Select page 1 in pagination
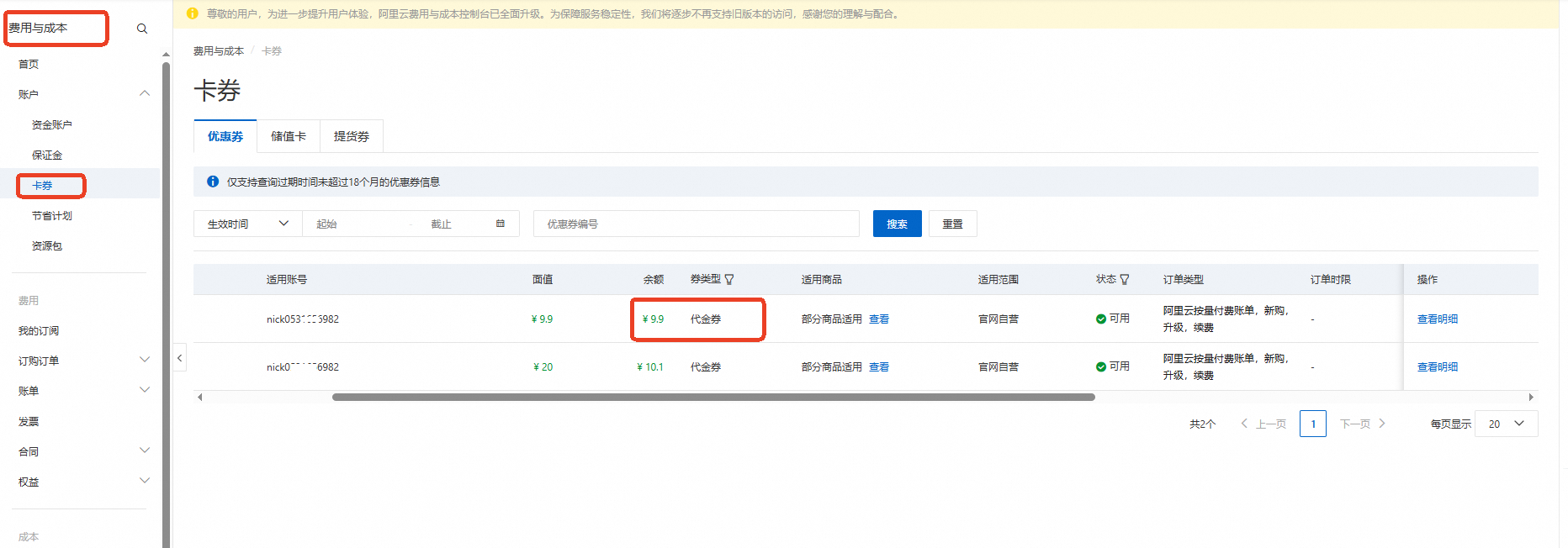The height and width of the screenshot is (548, 1568). click(x=1313, y=424)
